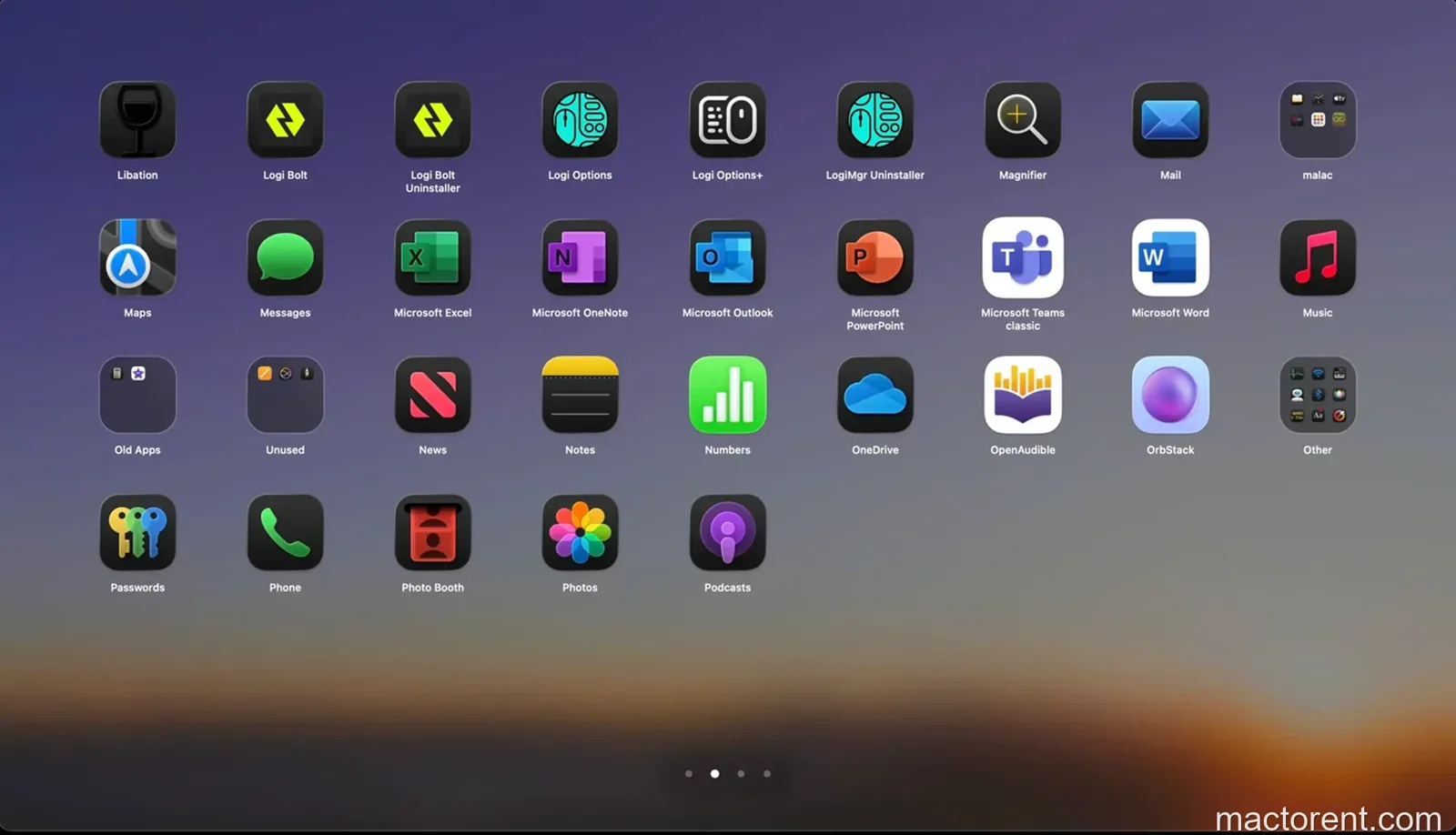
Task: Launch Microsoft Excel
Action: (x=432, y=257)
